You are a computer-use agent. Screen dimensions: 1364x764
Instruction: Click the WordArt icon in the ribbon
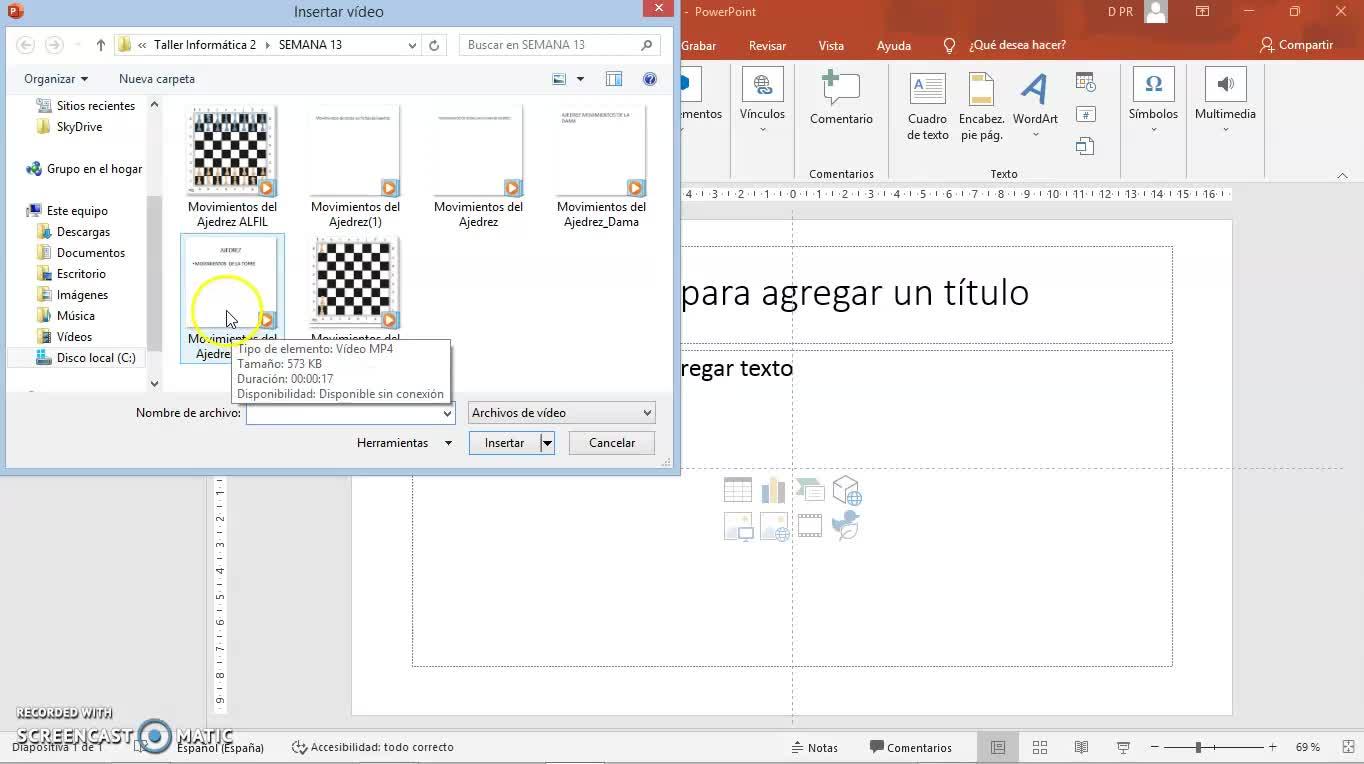(1034, 90)
